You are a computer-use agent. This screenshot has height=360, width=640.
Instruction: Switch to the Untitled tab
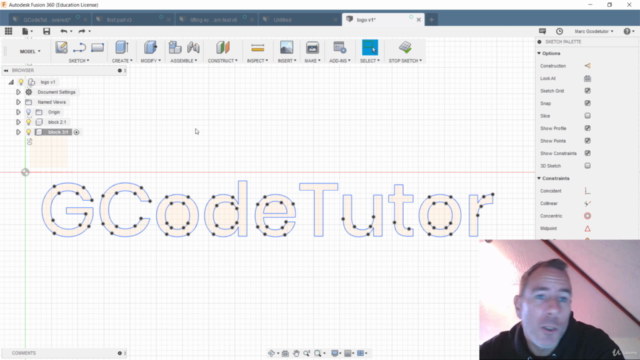299,20
